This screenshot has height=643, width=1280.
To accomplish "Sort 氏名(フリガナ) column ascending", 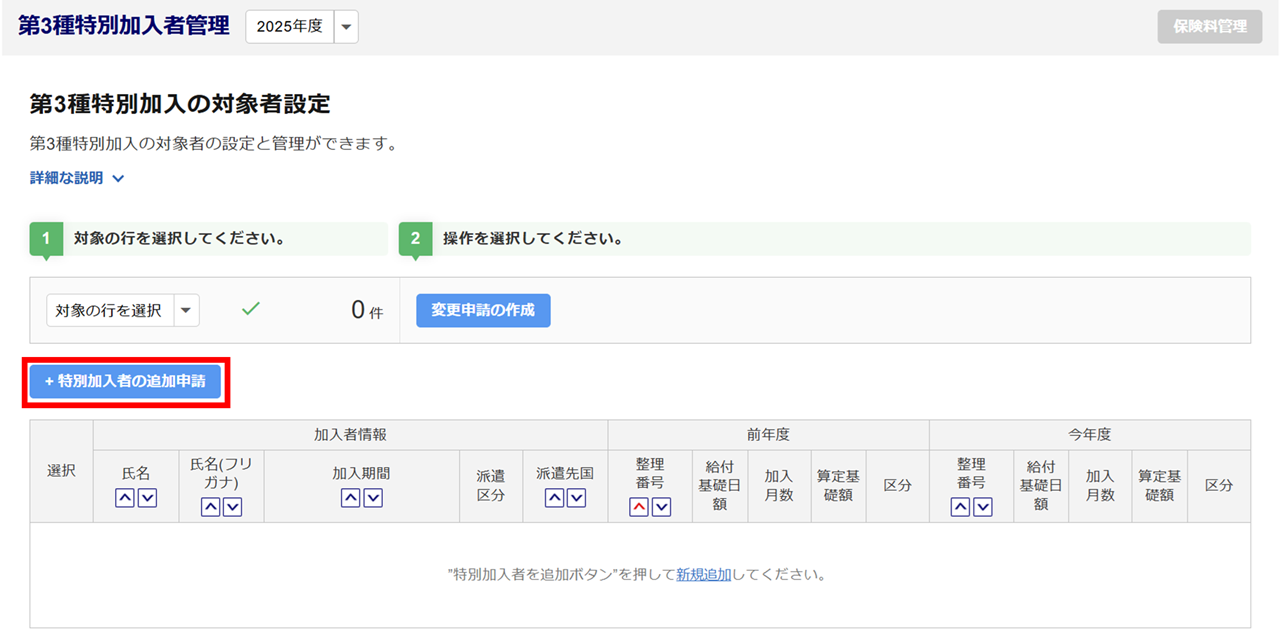I will [x=211, y=507].
